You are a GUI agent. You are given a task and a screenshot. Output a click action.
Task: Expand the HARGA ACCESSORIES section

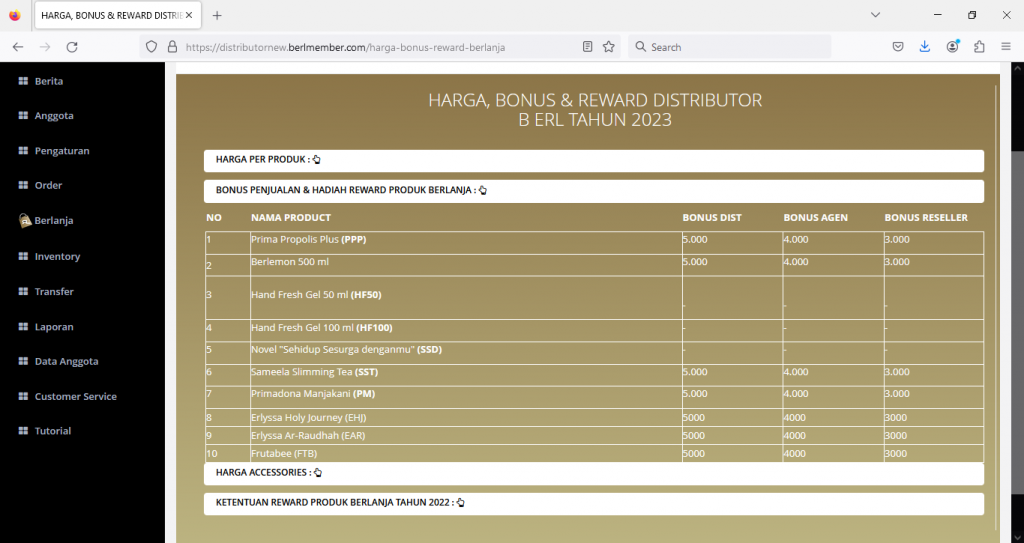tap(269, 472)
